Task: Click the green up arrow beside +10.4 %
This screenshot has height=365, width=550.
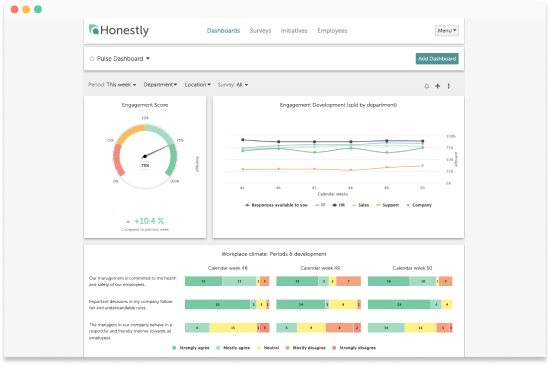Action: coord(128,222)
